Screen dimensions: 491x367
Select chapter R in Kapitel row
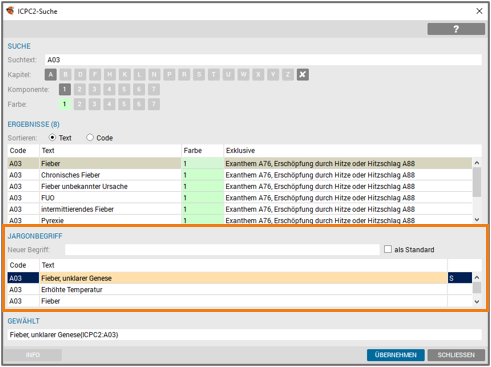coord(184,74)
